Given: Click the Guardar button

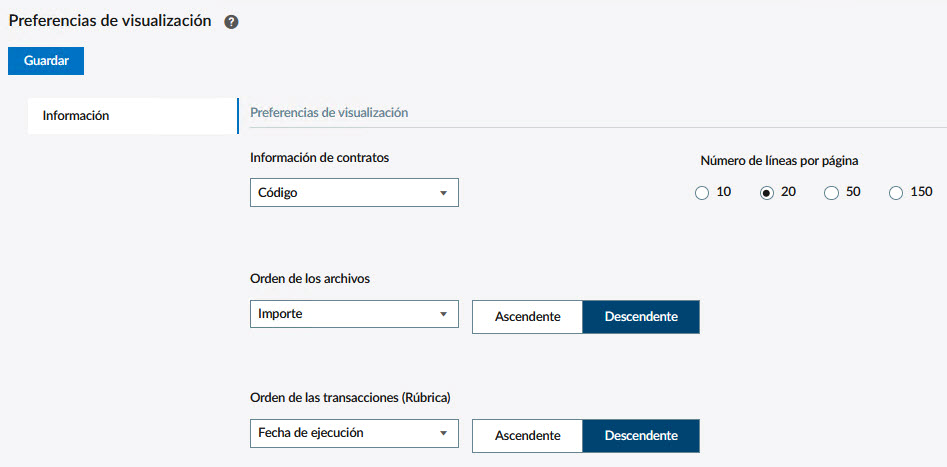Looking at the screenshot, I should [46, 61].
